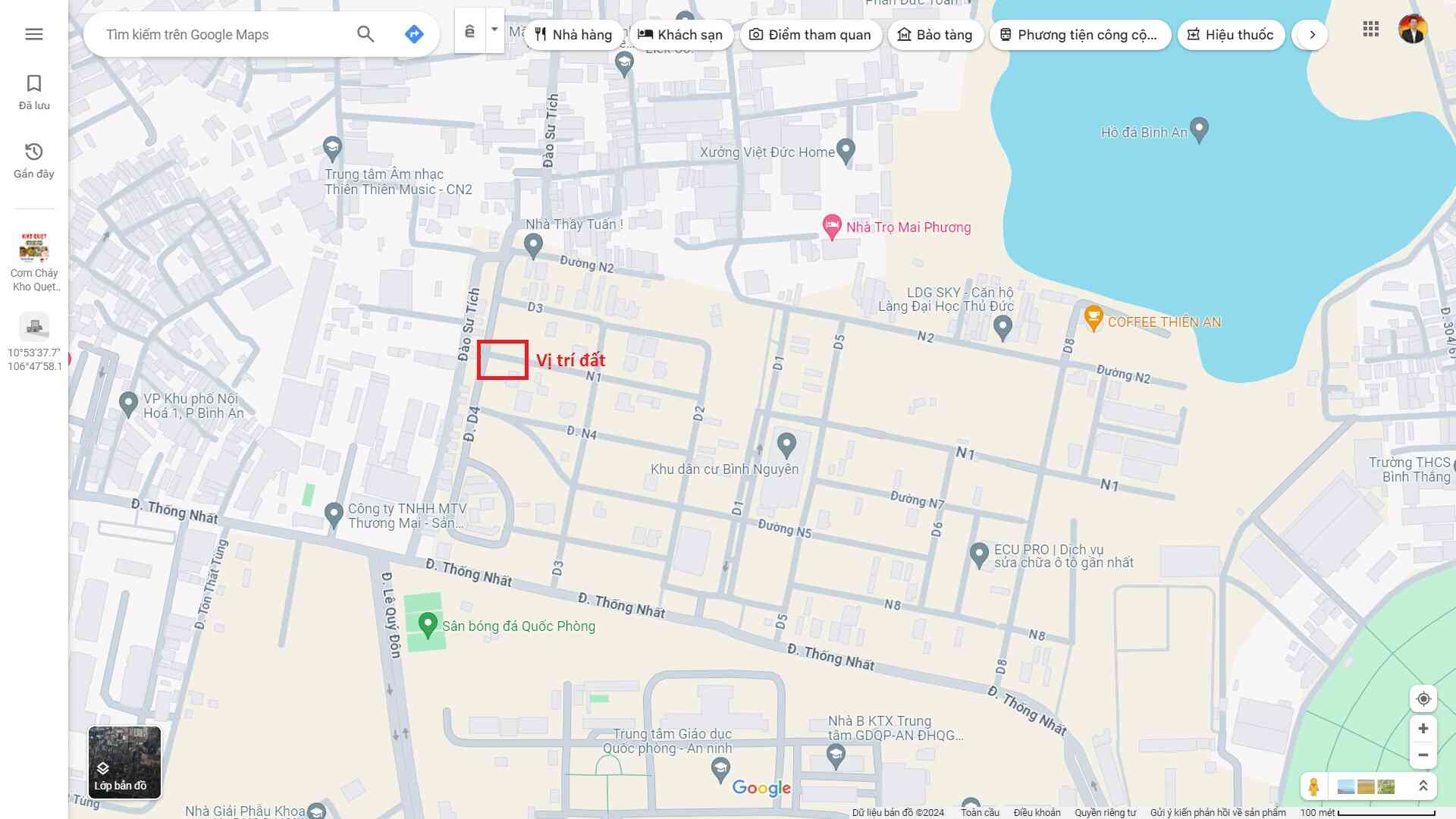Show my current location
This screenshot has height=819, width=1456.
[x=1423, y=698]
